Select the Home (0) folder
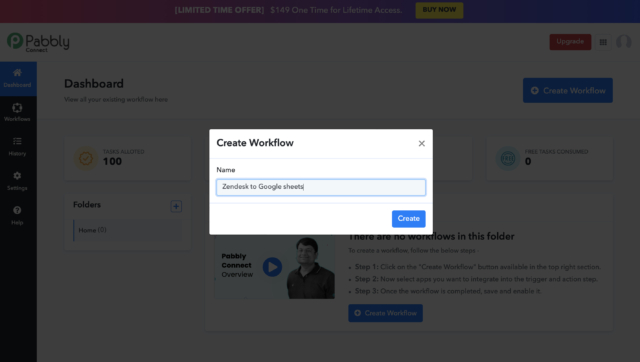Screen dimensions: 640x362 point(128,230)
